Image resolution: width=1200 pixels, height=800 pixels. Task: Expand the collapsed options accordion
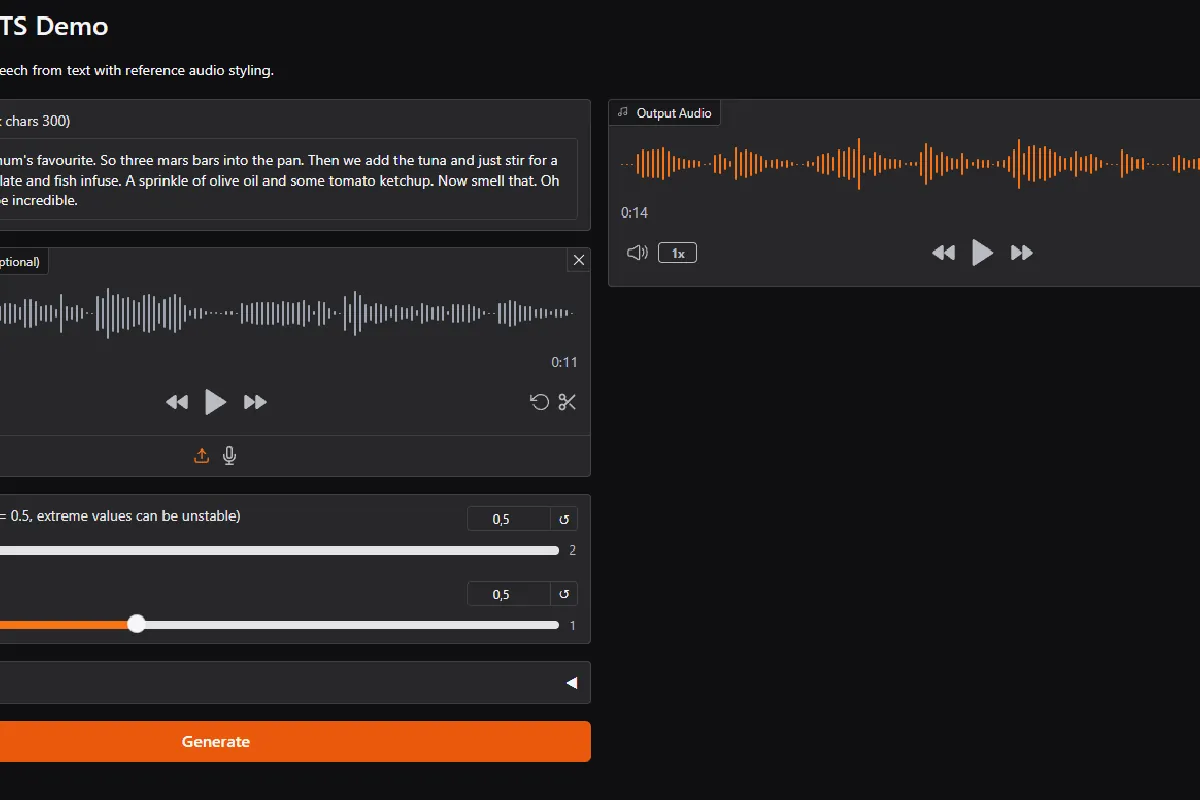pyautogui.click(x=295, y=683)
